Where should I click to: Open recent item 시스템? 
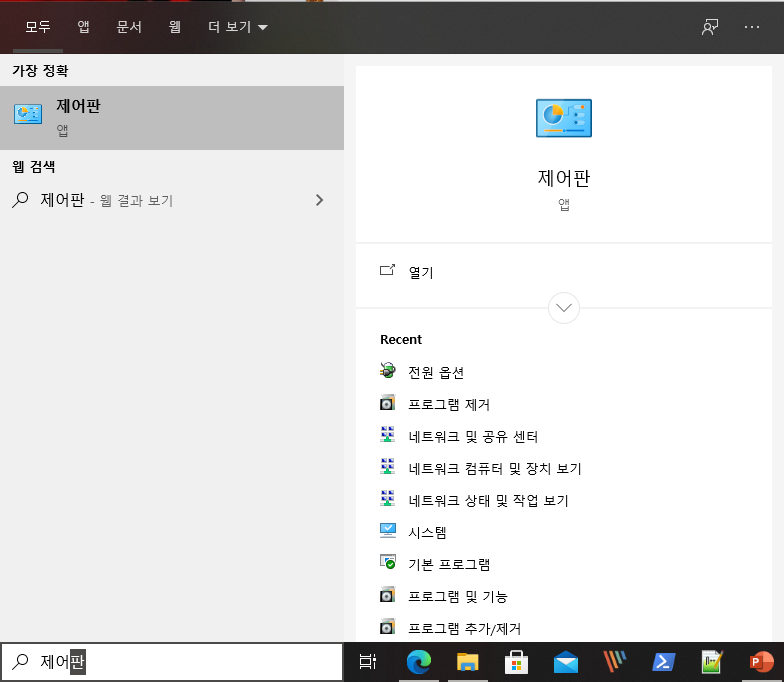click(427, 532)
